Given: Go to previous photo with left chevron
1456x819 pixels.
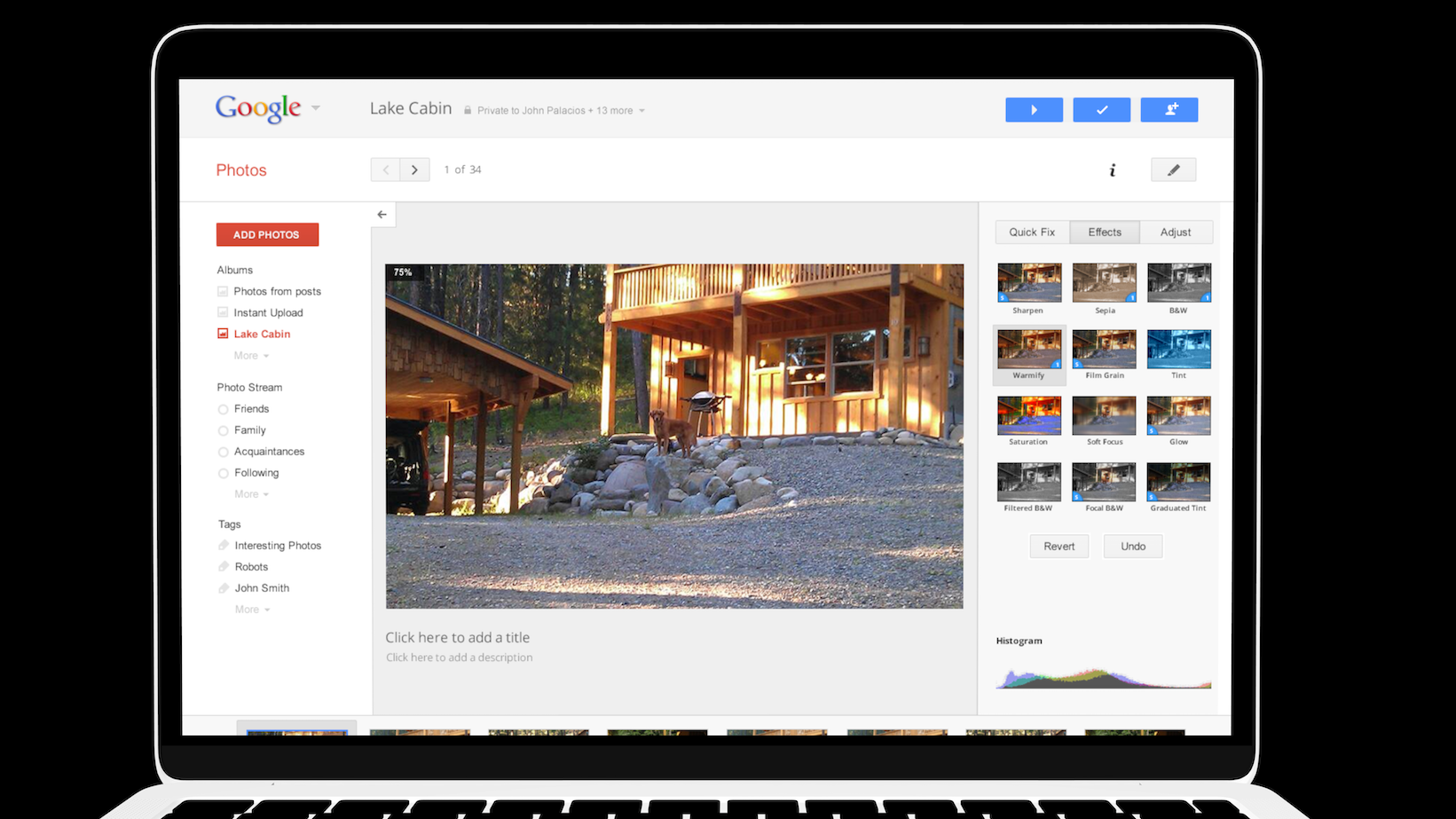Looking at the screenshot, I should [x=385, y=169].
